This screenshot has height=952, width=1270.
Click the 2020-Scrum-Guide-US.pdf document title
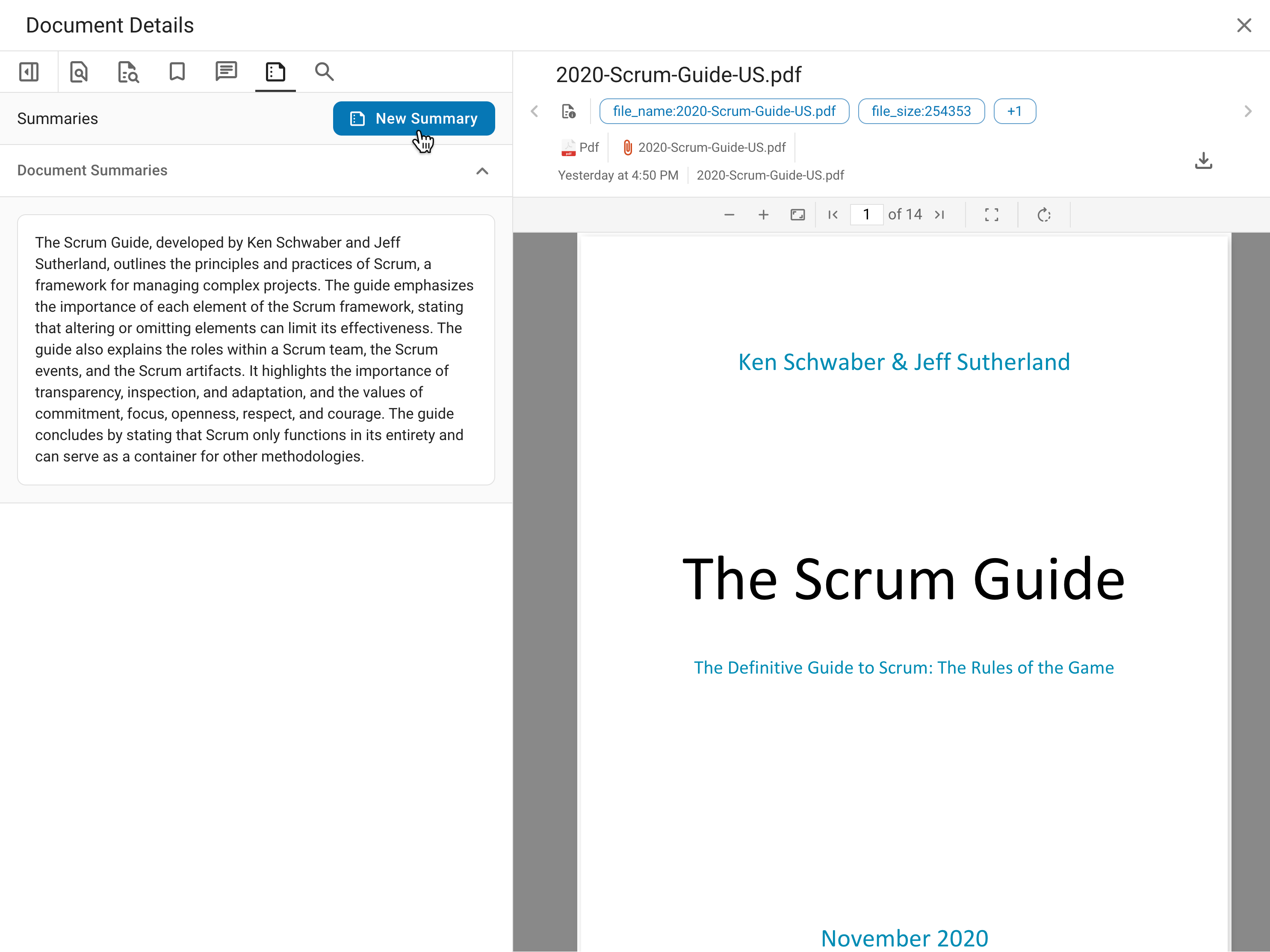pos(678,75)
